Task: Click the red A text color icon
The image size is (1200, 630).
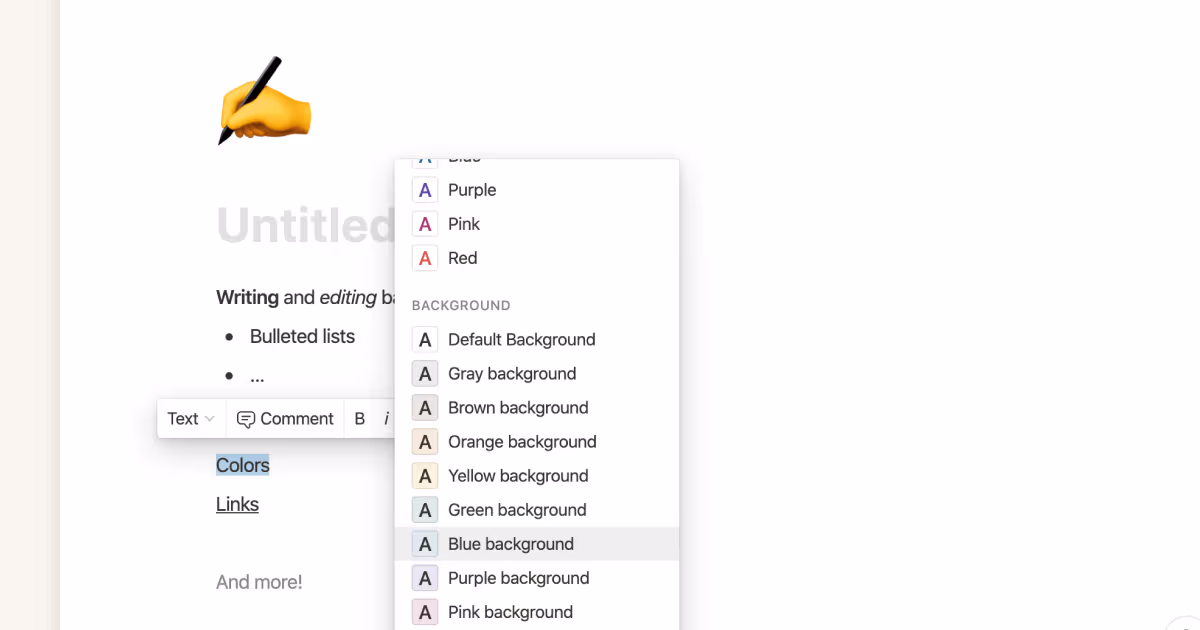Action: click(x=424, y=257)
